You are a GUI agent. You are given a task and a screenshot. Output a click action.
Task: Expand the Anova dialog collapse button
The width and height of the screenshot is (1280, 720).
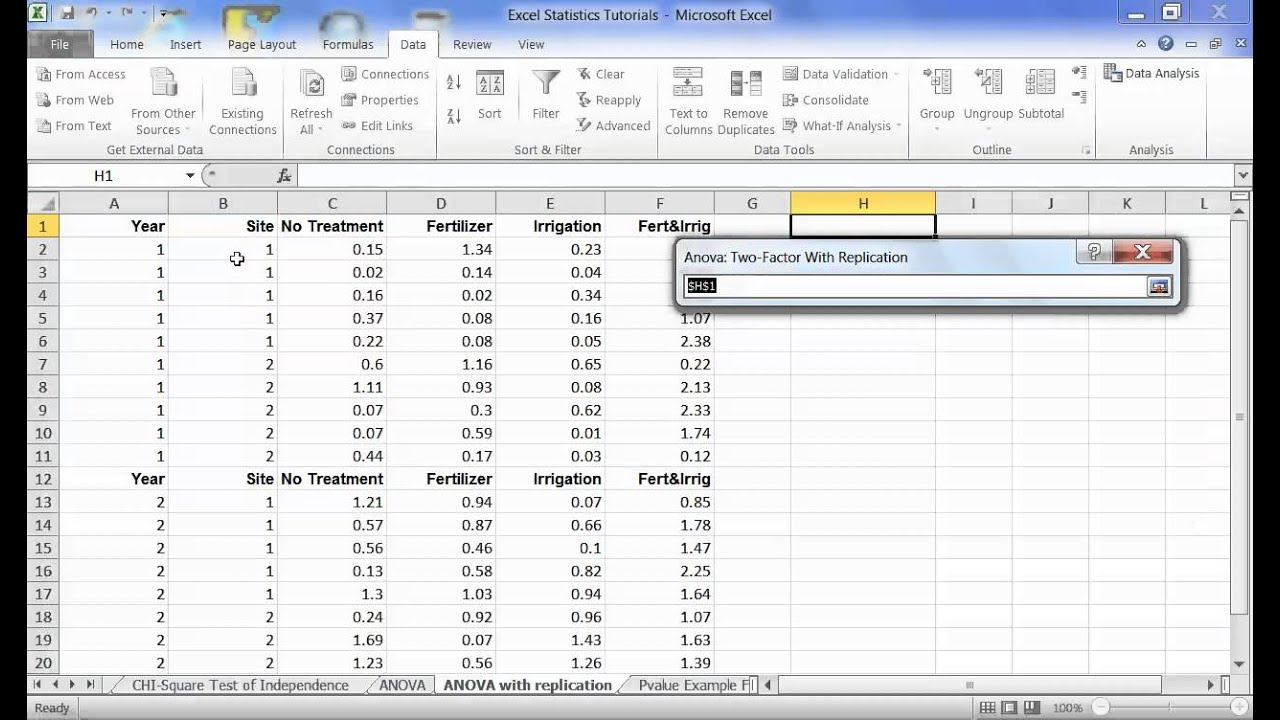(1158, 286)
